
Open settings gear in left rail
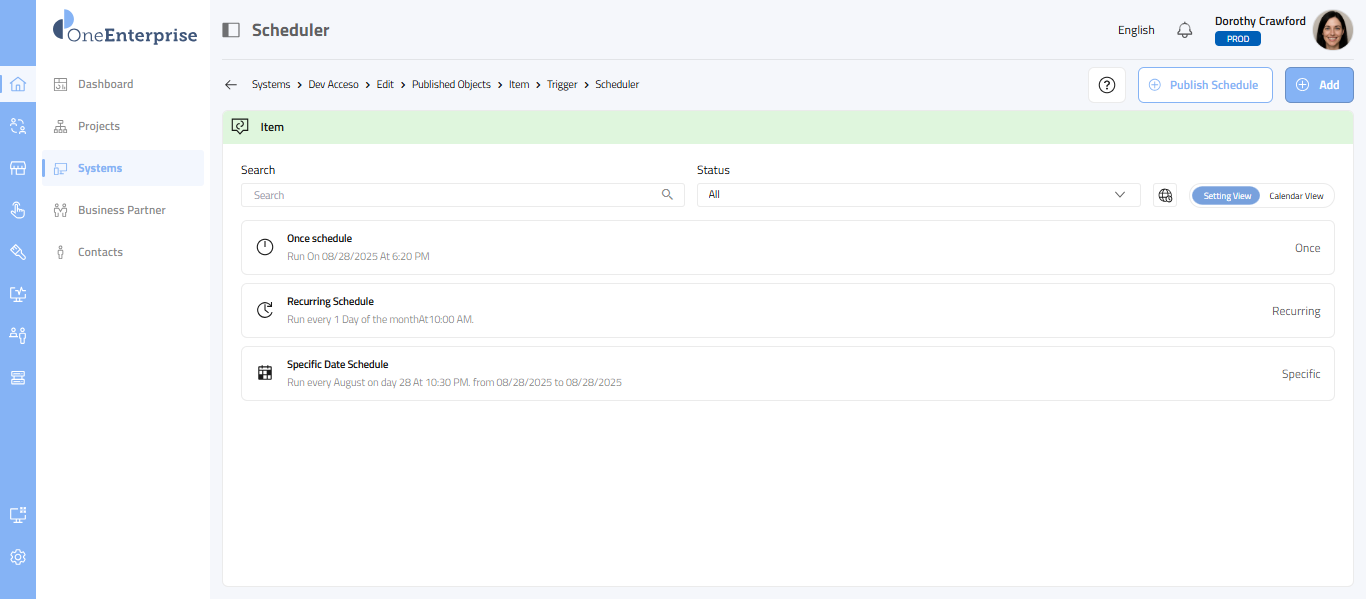tap(18, 557)
